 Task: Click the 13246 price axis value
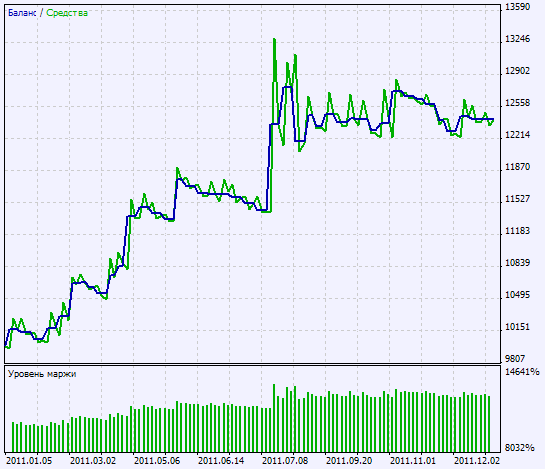point(517,39)
